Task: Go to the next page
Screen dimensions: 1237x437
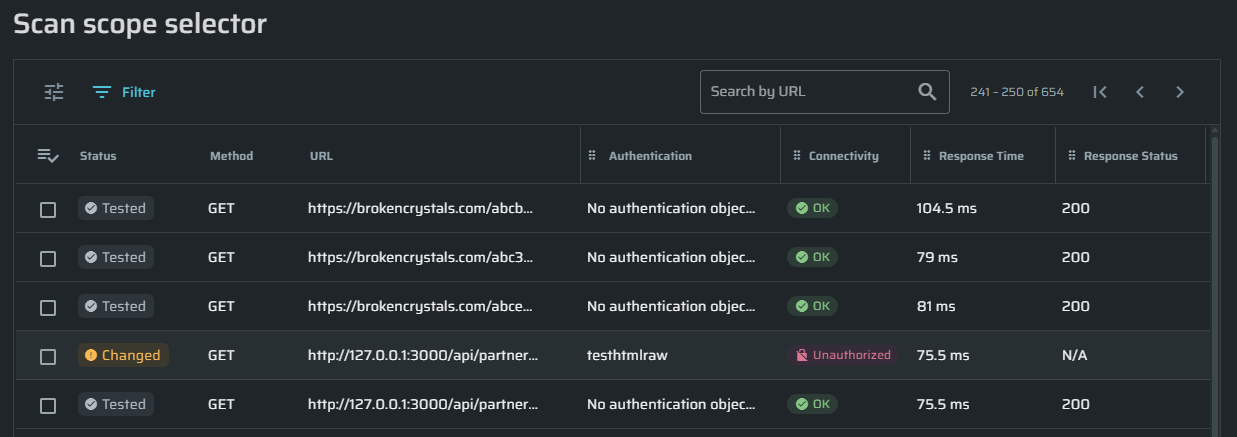Action: click(x=1180, y=92)
